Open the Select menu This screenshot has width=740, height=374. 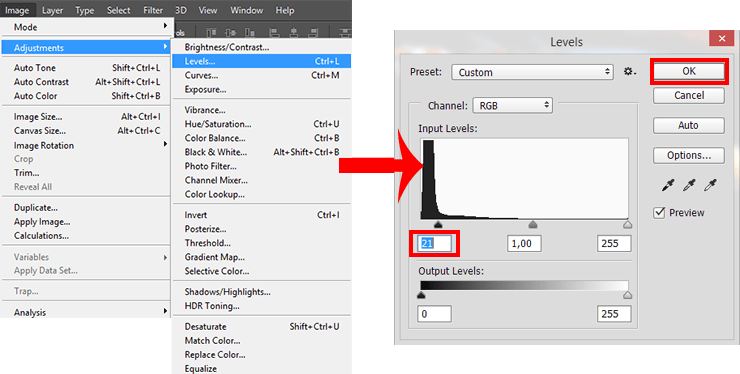(x=118, y=10)
